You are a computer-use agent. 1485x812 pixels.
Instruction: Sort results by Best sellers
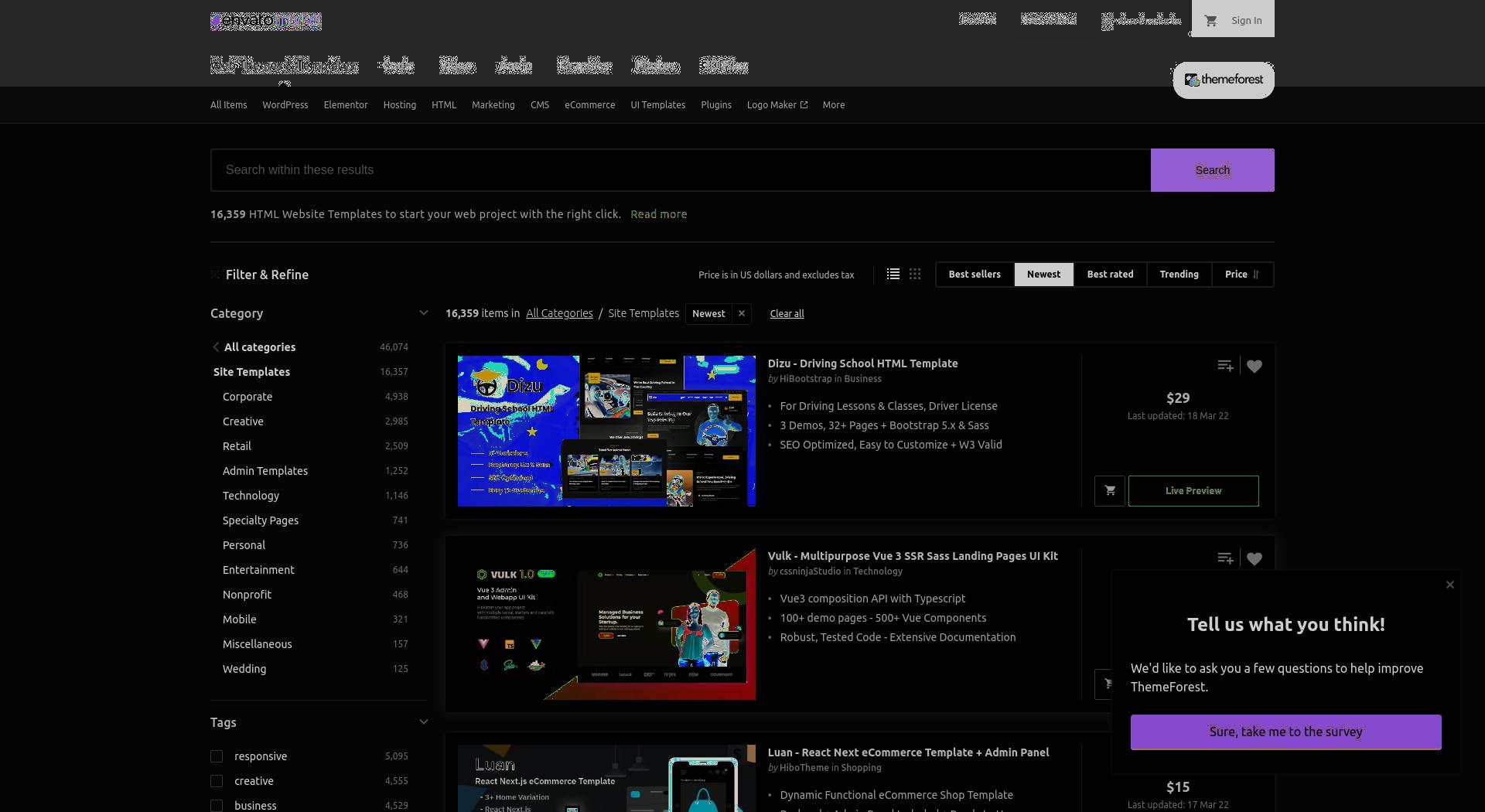coord(975,275)
